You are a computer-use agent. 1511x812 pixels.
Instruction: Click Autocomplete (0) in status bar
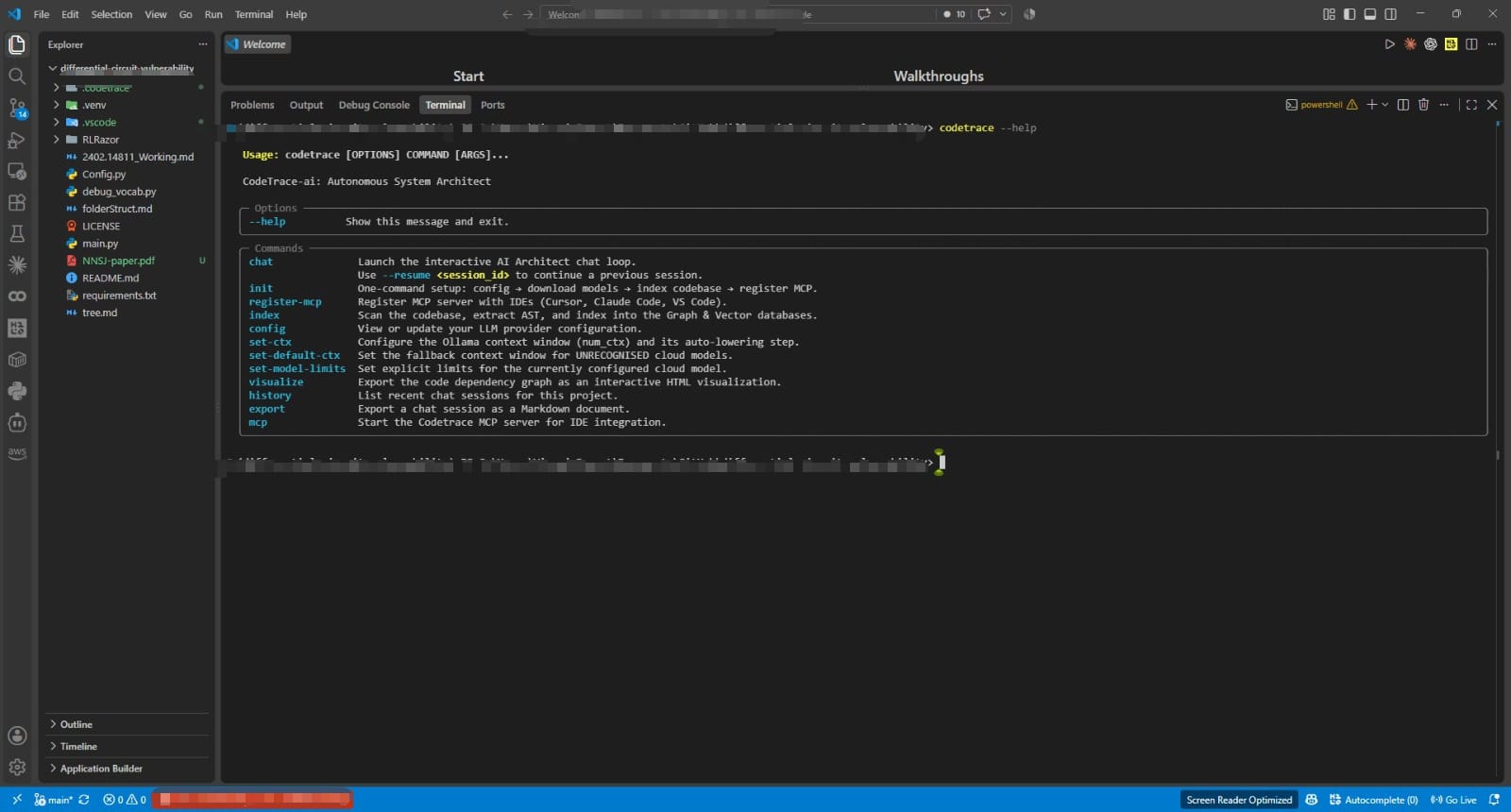pos(1373,800)
